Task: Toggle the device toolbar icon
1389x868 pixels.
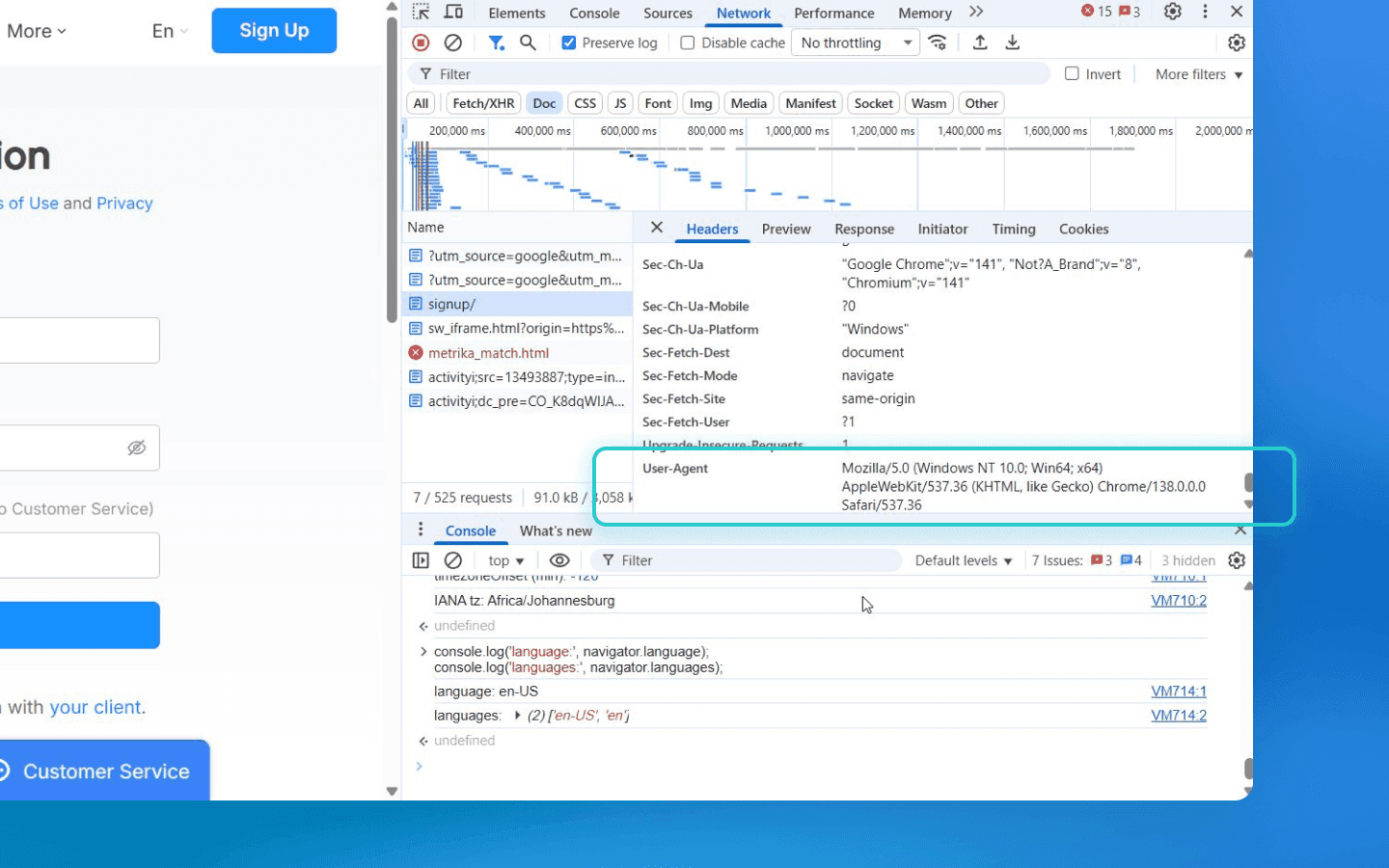Action: 453,13
